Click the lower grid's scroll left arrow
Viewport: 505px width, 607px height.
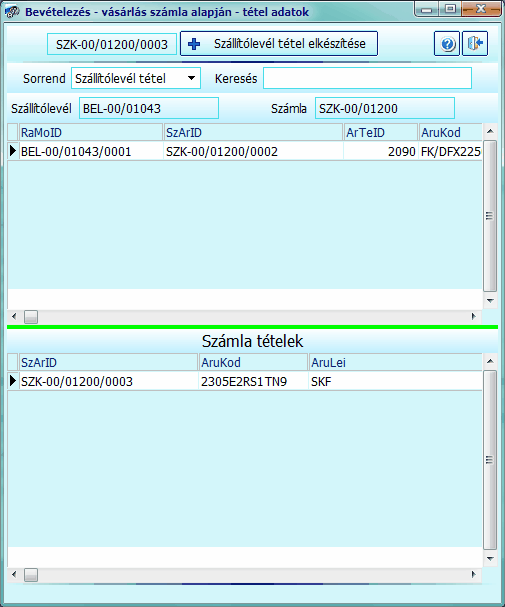14,574
